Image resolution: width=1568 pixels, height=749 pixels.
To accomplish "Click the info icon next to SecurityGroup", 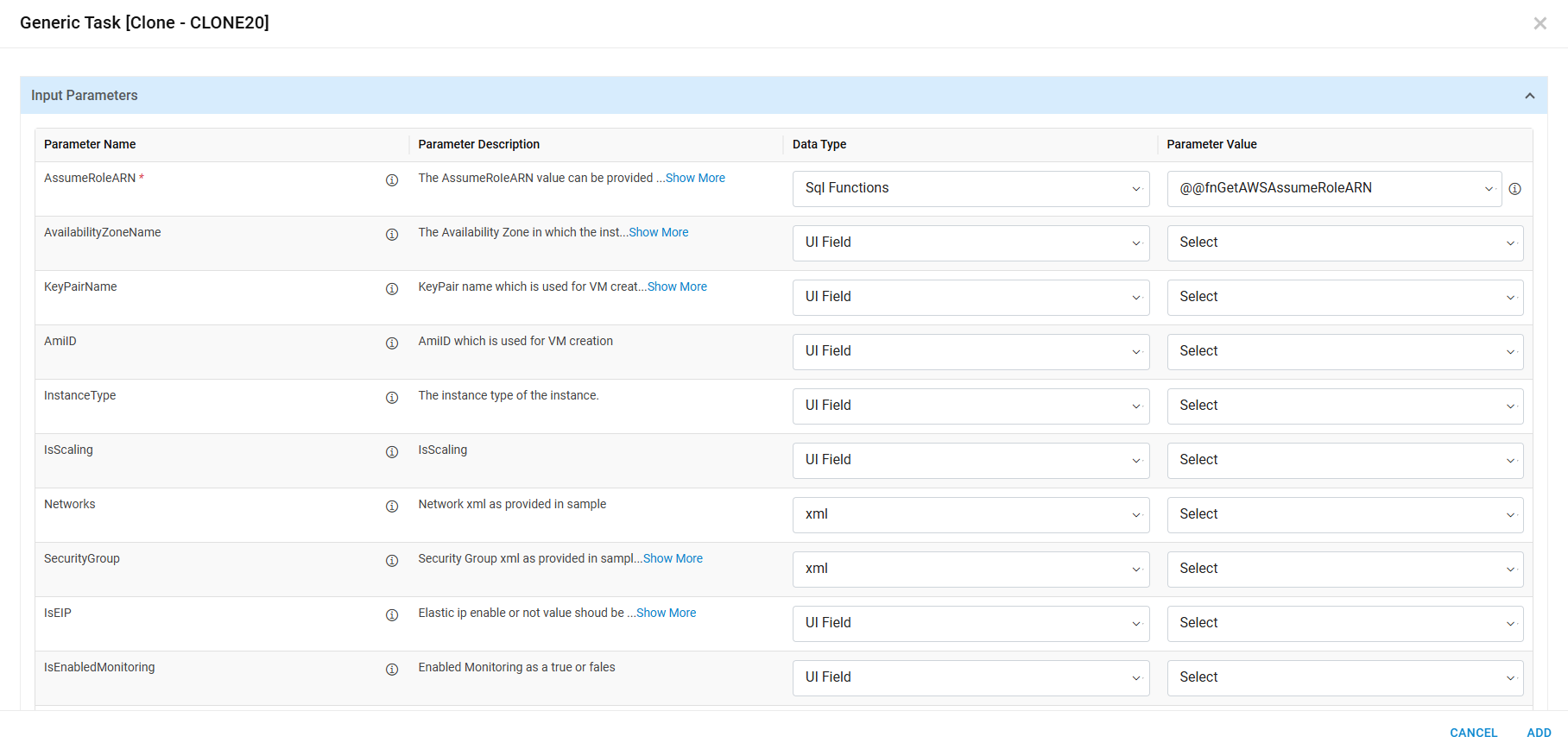I will click(392, 561).
